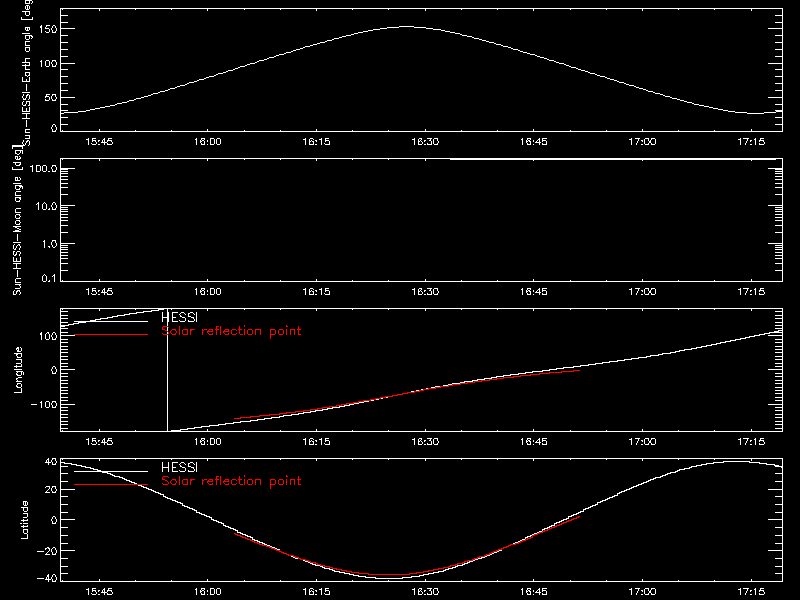Image resolution: width=800 pixels, height=600 pixels.
Task: Click the Sun-HESSI-Earth angle axis title
Action: [x=26, y=72]
